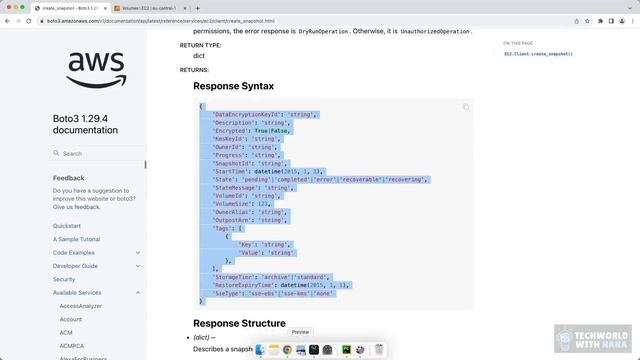Click the search magnifier icon in the sidebar
The height and width of the screenshot is (360, 640).
click(56, 153)
